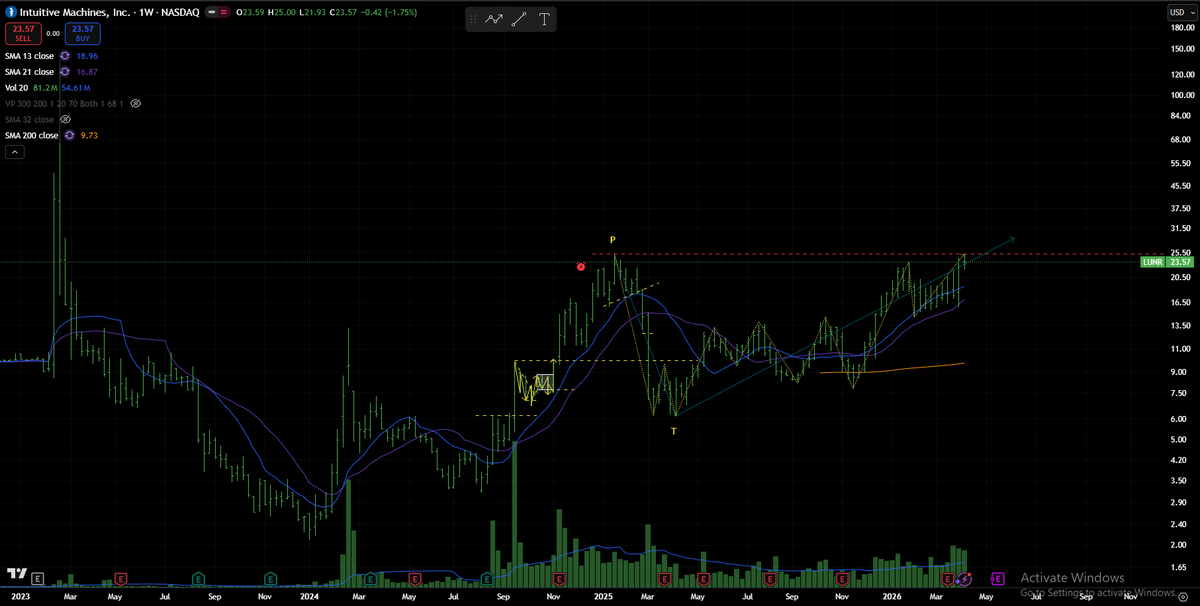Click the red alert dot left of P label

(581, 266)
